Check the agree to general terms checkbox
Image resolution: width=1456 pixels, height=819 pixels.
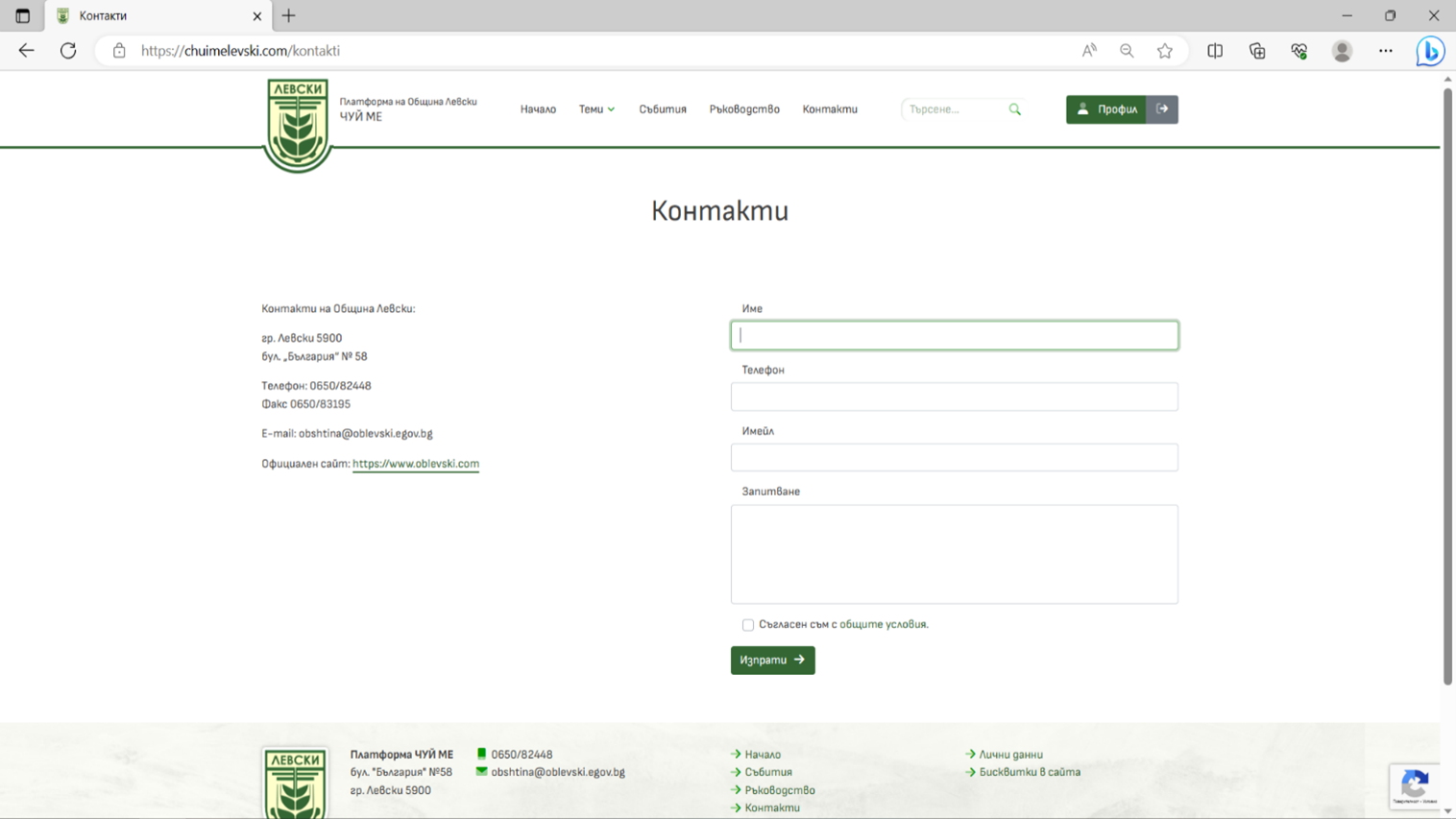point(747,625)
